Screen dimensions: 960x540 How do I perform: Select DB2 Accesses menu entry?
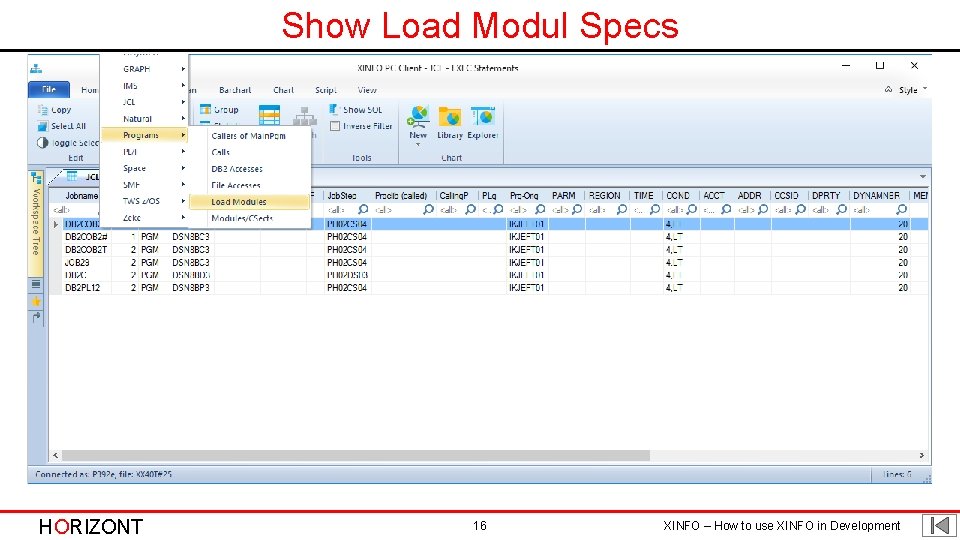pos(249,169)
